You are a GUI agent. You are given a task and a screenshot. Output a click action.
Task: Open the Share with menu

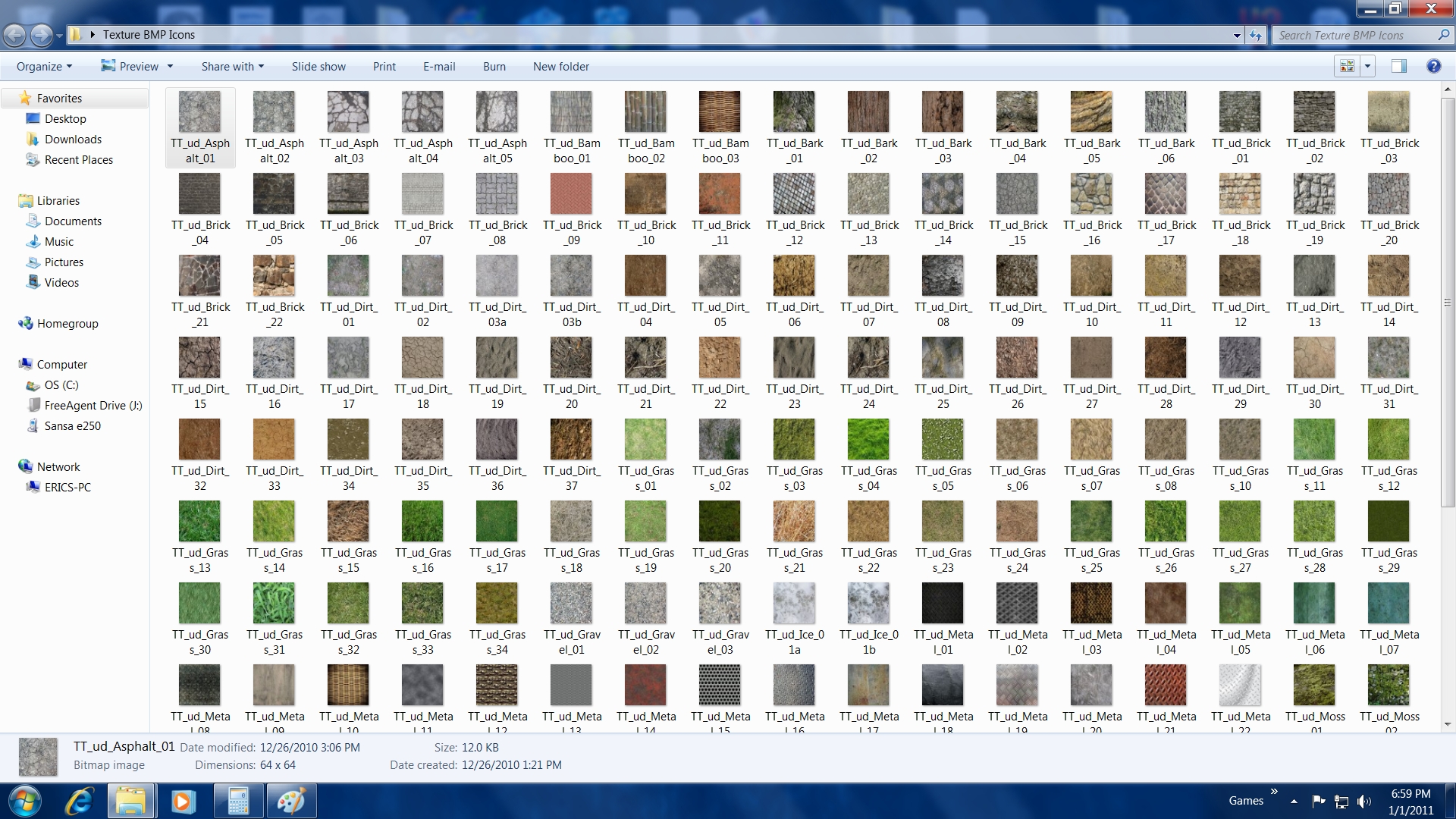(232, 67)
